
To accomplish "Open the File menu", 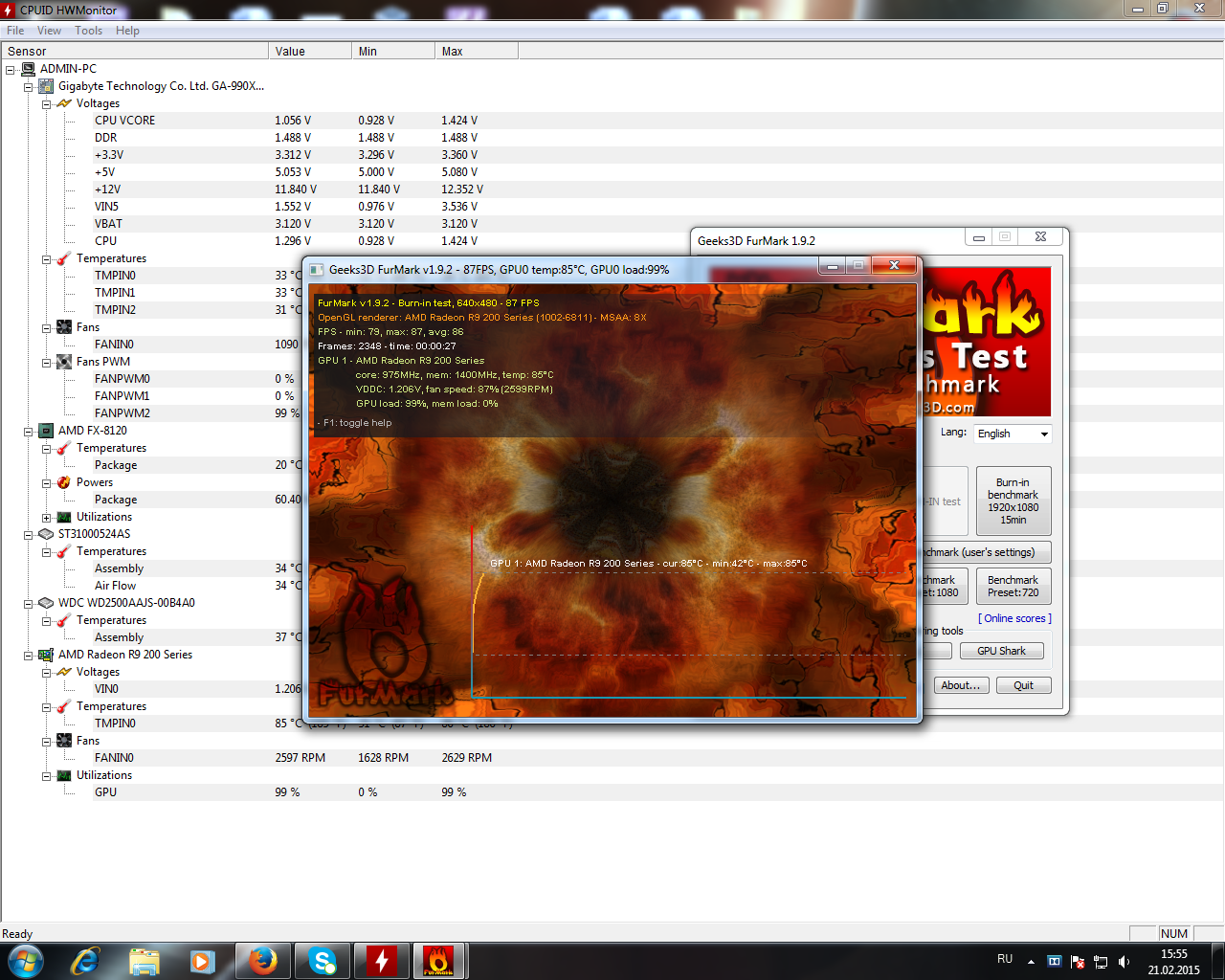I will (x=15, y=31).
